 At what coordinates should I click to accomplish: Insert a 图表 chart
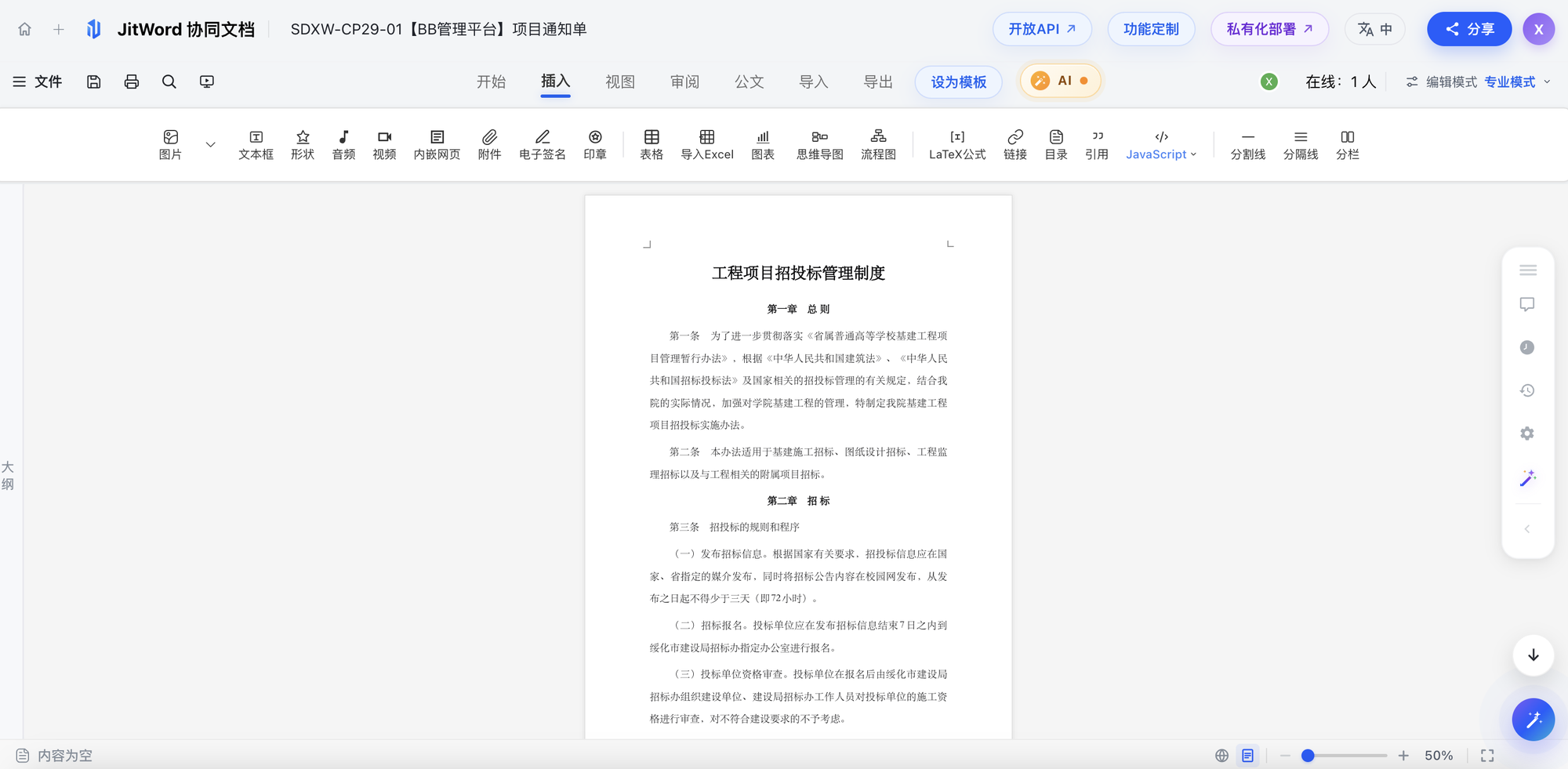point(763,145)
